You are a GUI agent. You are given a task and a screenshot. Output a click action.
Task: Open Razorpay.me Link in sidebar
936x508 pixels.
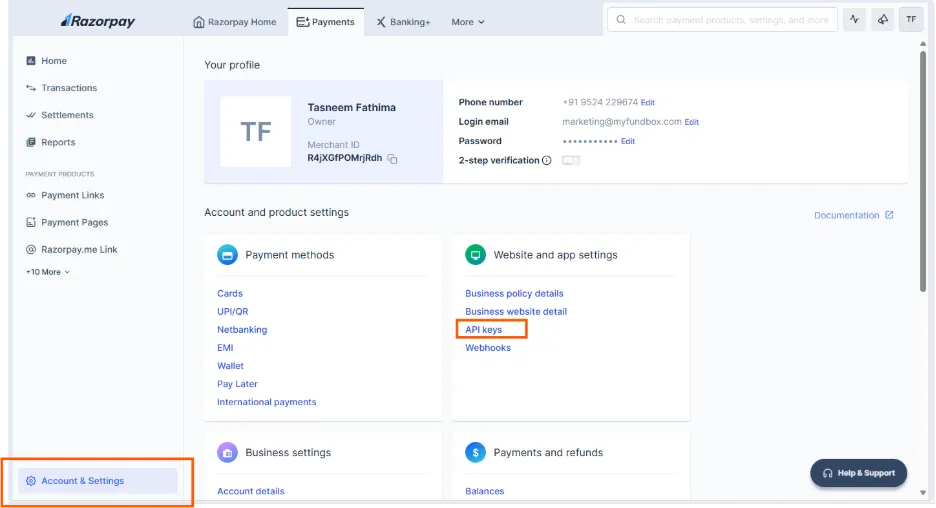point(79,250)
